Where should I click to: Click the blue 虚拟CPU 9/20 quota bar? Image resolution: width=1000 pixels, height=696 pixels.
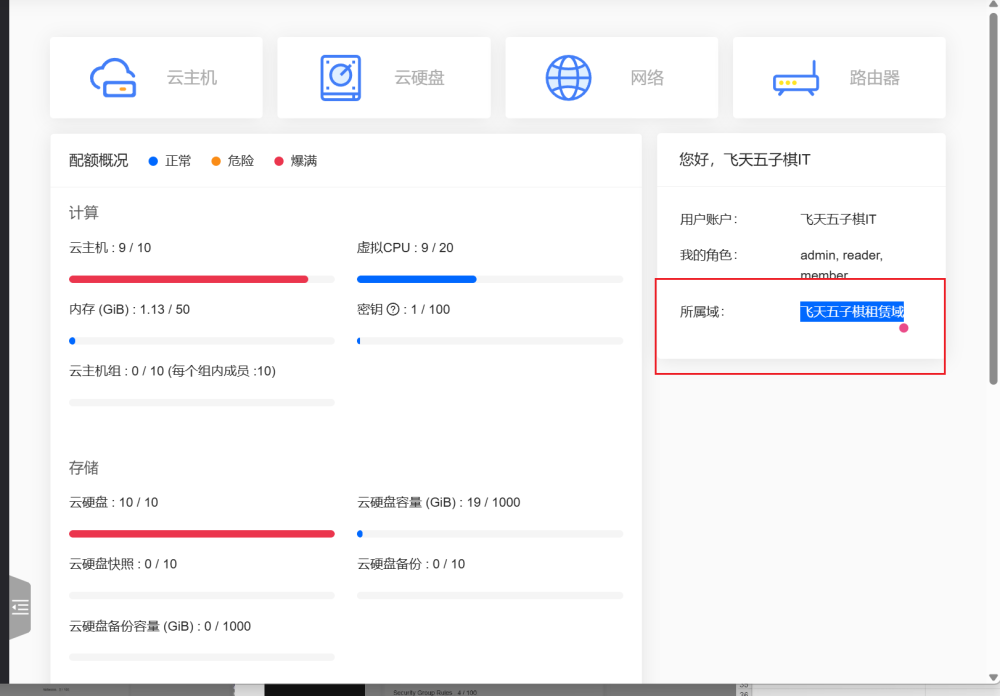pos(416,279)
